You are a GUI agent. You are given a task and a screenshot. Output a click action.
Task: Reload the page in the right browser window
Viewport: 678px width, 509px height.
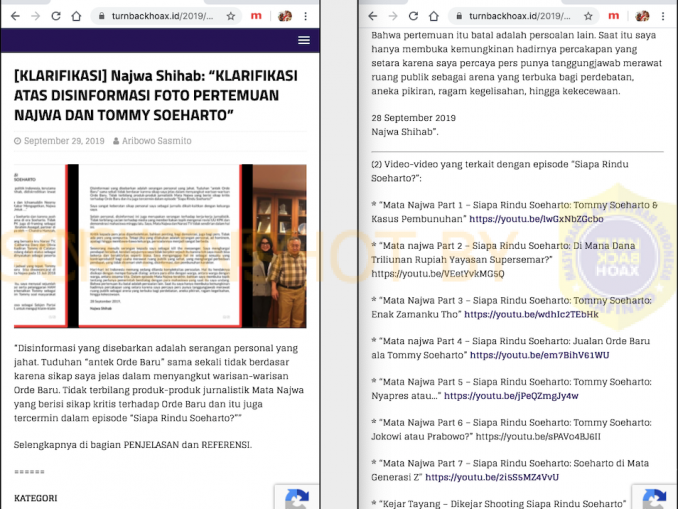point(413,16)
